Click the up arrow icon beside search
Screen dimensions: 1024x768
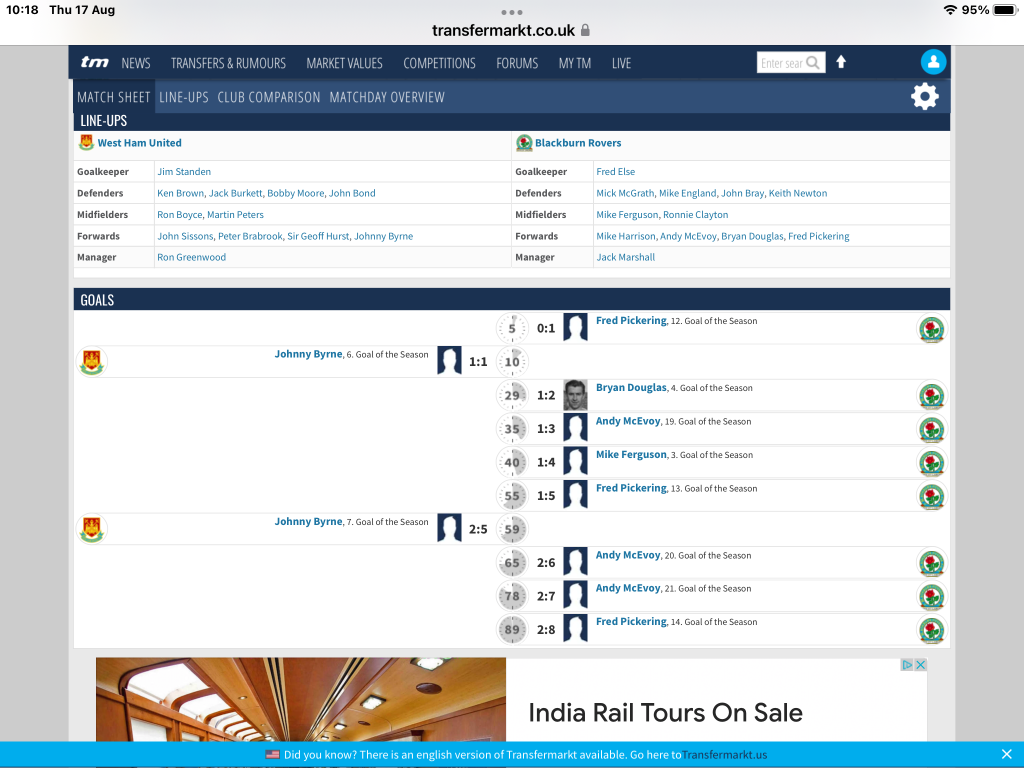pyautogui.click(x=841, y=62)
